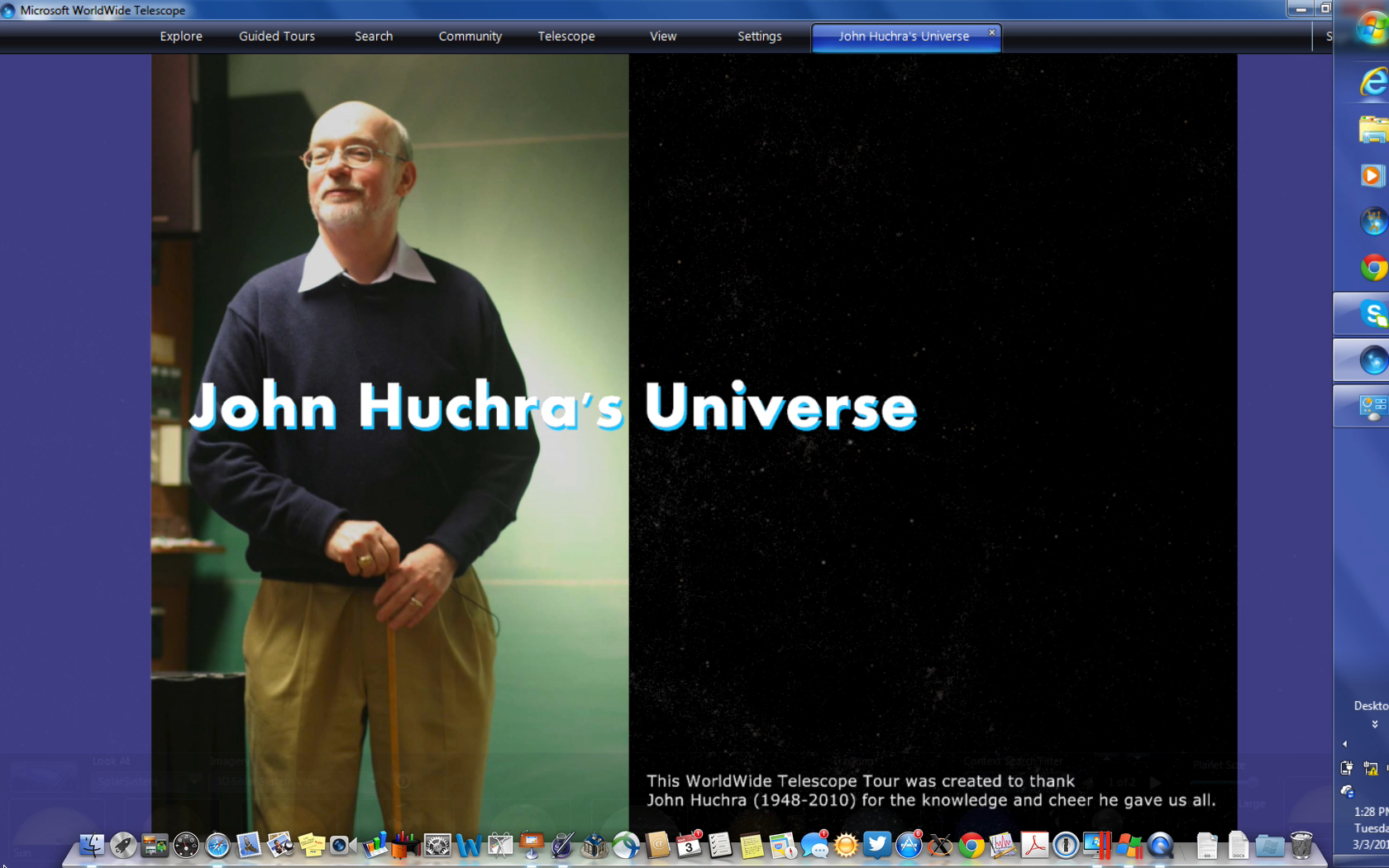Select the John Huchra's Universe tour tab
1389x868 pixels.
coord(903,36)
